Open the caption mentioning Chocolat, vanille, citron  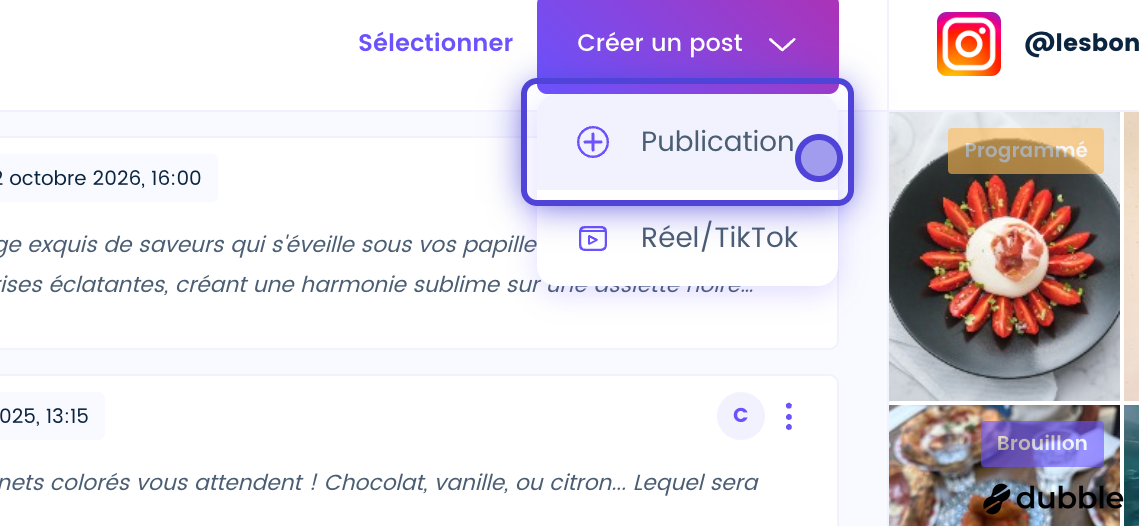[x=379, y=482]
